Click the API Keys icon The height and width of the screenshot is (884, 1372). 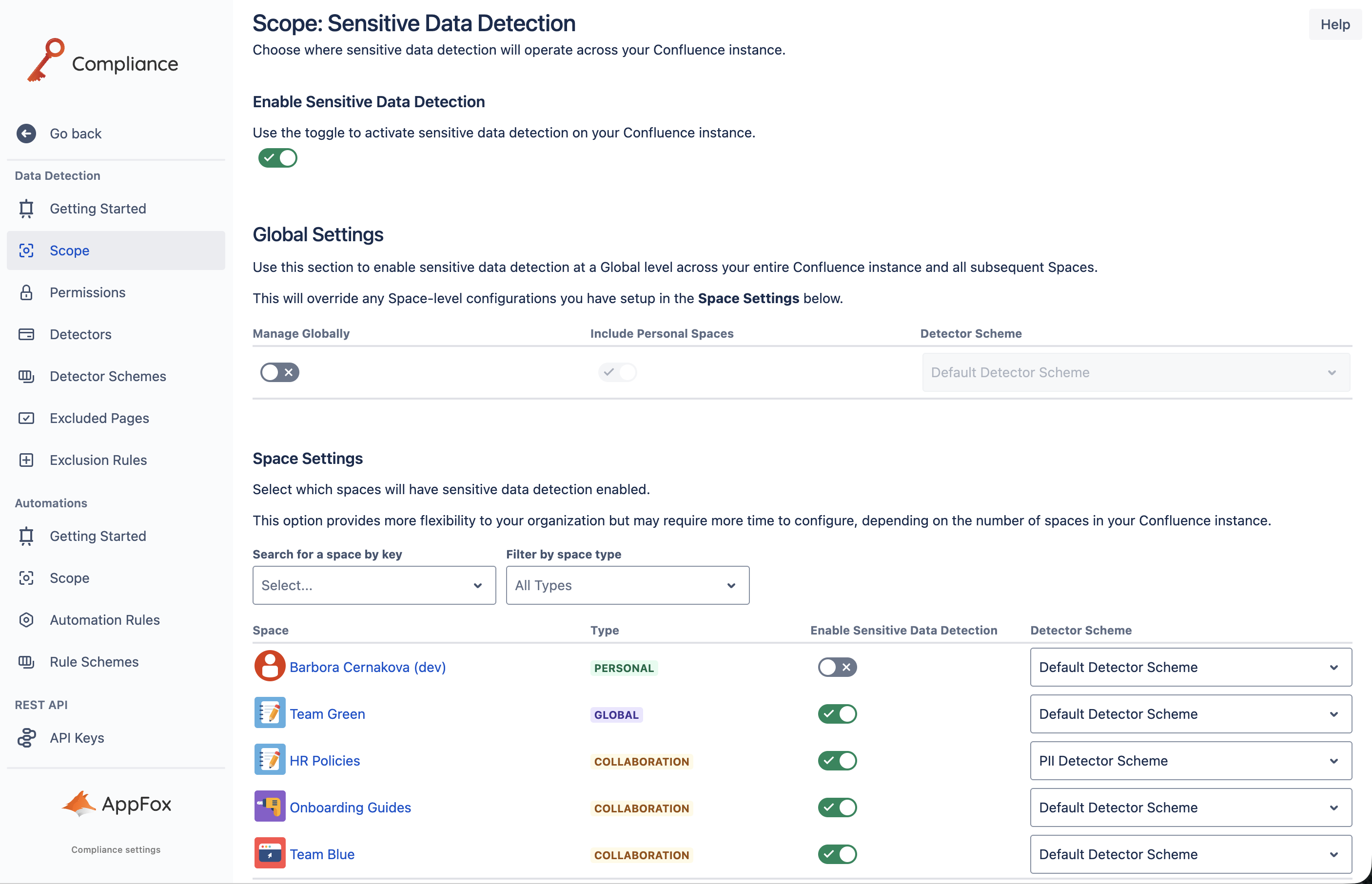(26, 738)
